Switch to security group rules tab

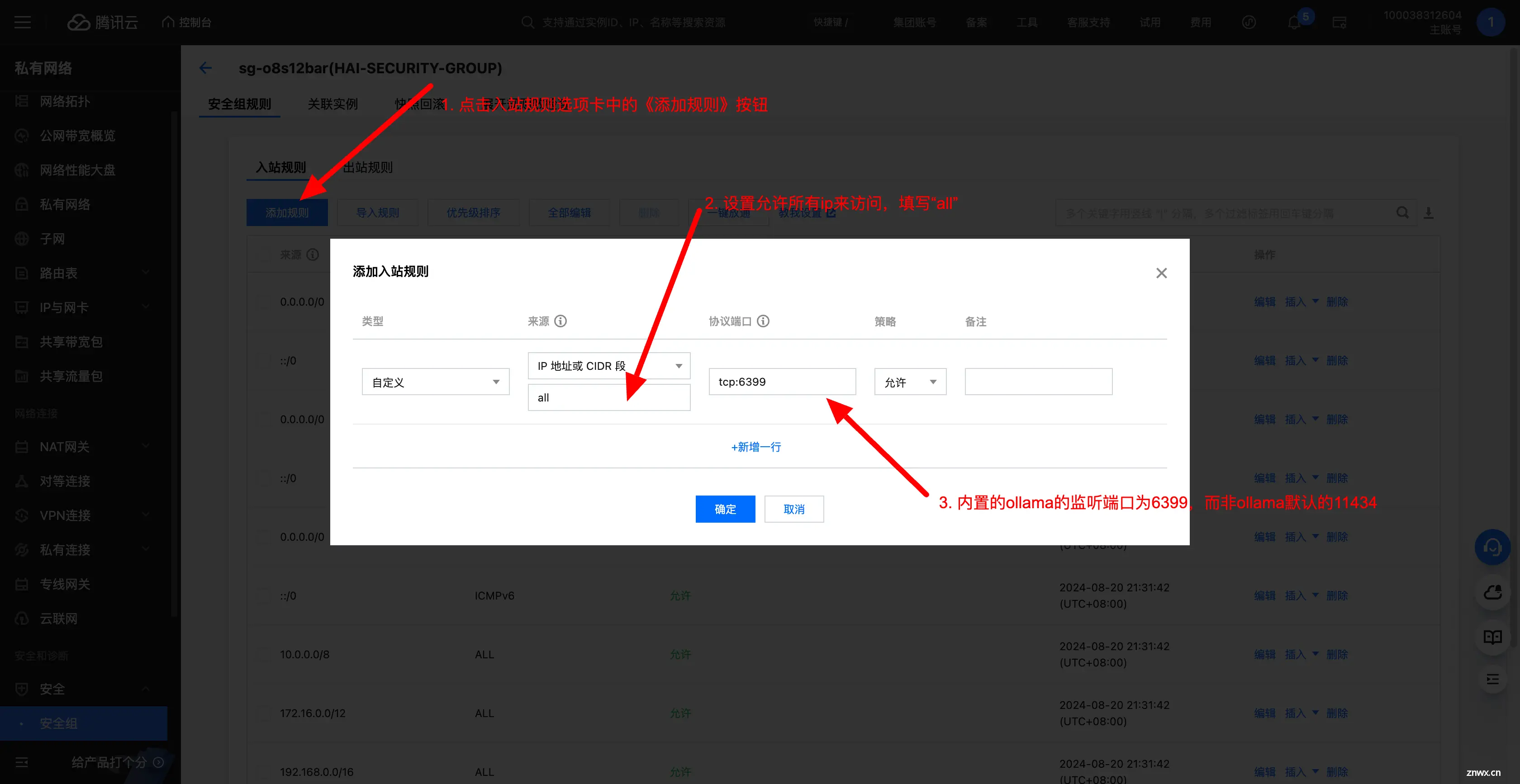tap(240, 104)
